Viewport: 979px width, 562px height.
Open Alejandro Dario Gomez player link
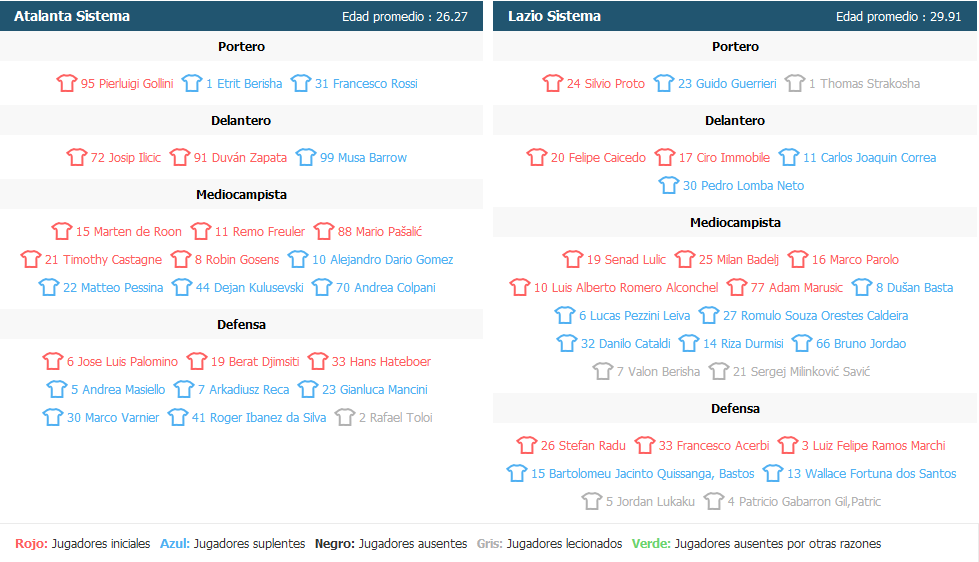point(382,260)
